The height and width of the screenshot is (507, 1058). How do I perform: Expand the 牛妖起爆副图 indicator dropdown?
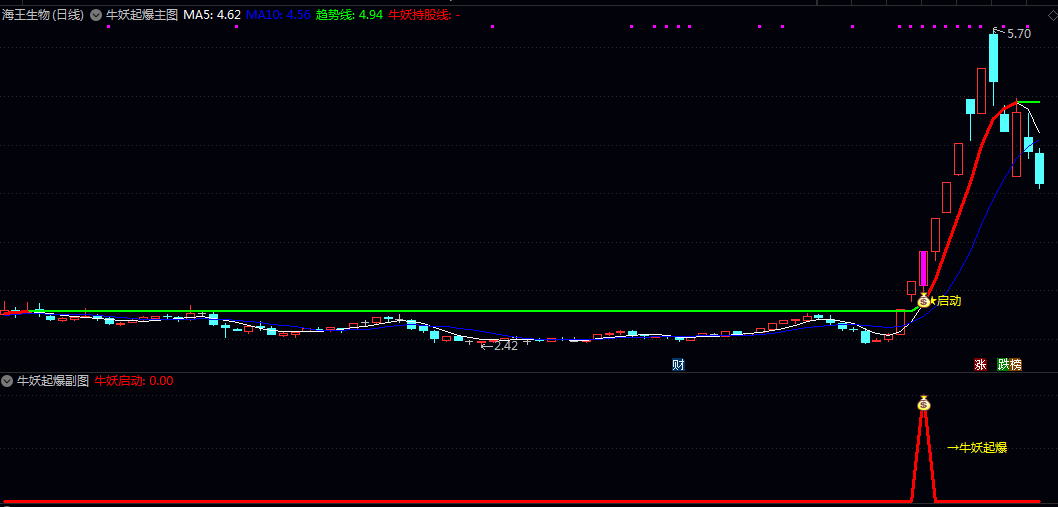coord(7,381)
